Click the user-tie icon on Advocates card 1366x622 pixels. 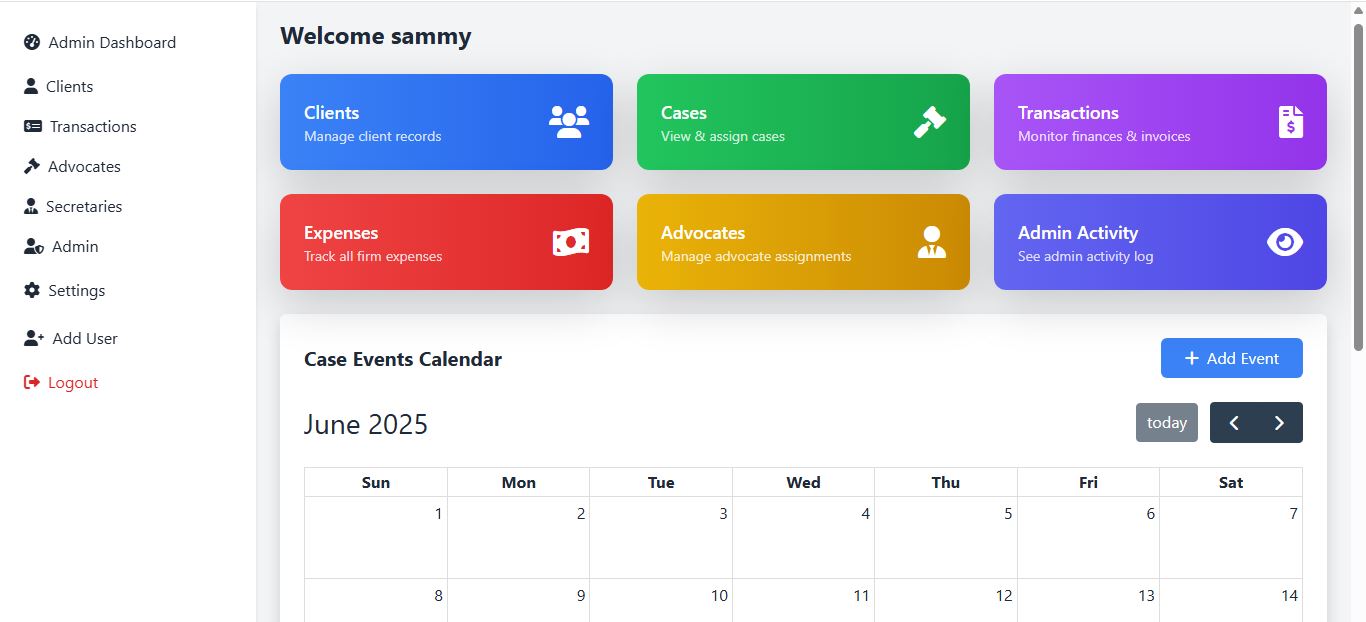pos(931,242)
